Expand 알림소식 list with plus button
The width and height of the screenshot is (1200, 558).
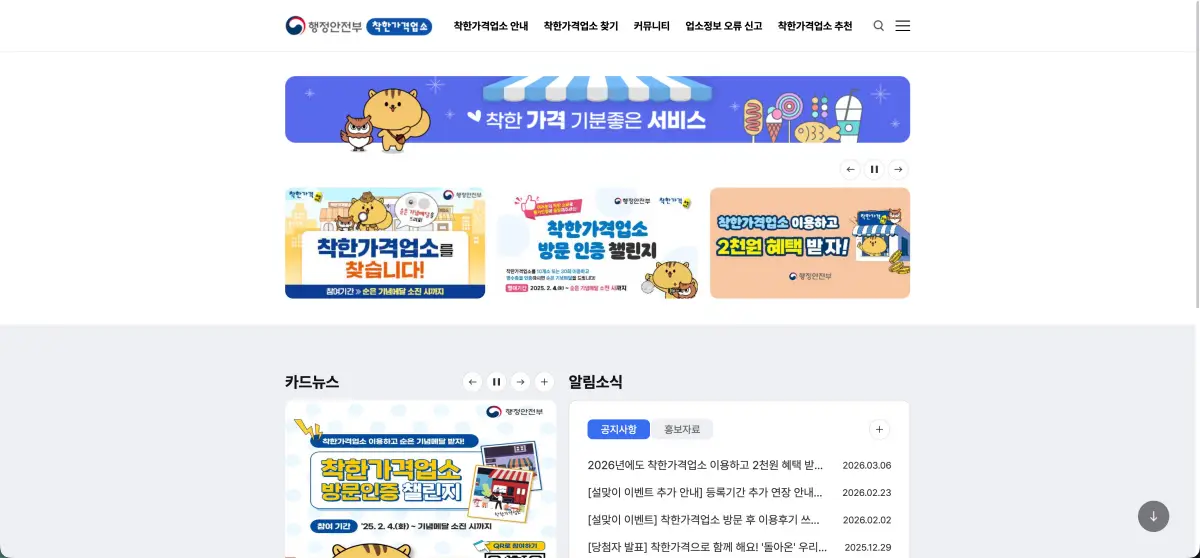click(879, 429)
